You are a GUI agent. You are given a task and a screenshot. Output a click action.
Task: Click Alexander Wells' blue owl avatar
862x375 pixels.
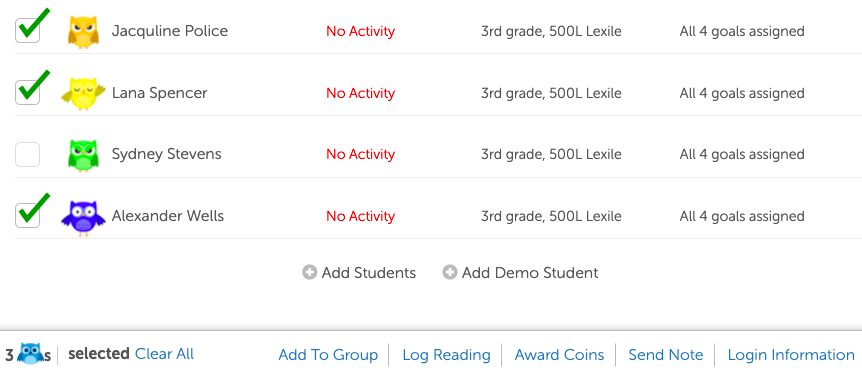(x=83, y=217)
